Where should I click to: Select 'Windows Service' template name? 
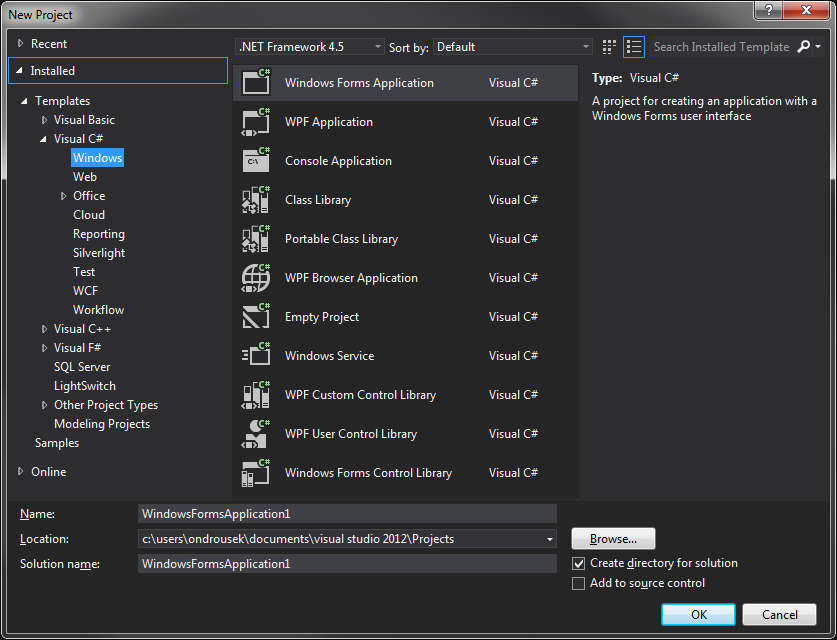(329, 356)
